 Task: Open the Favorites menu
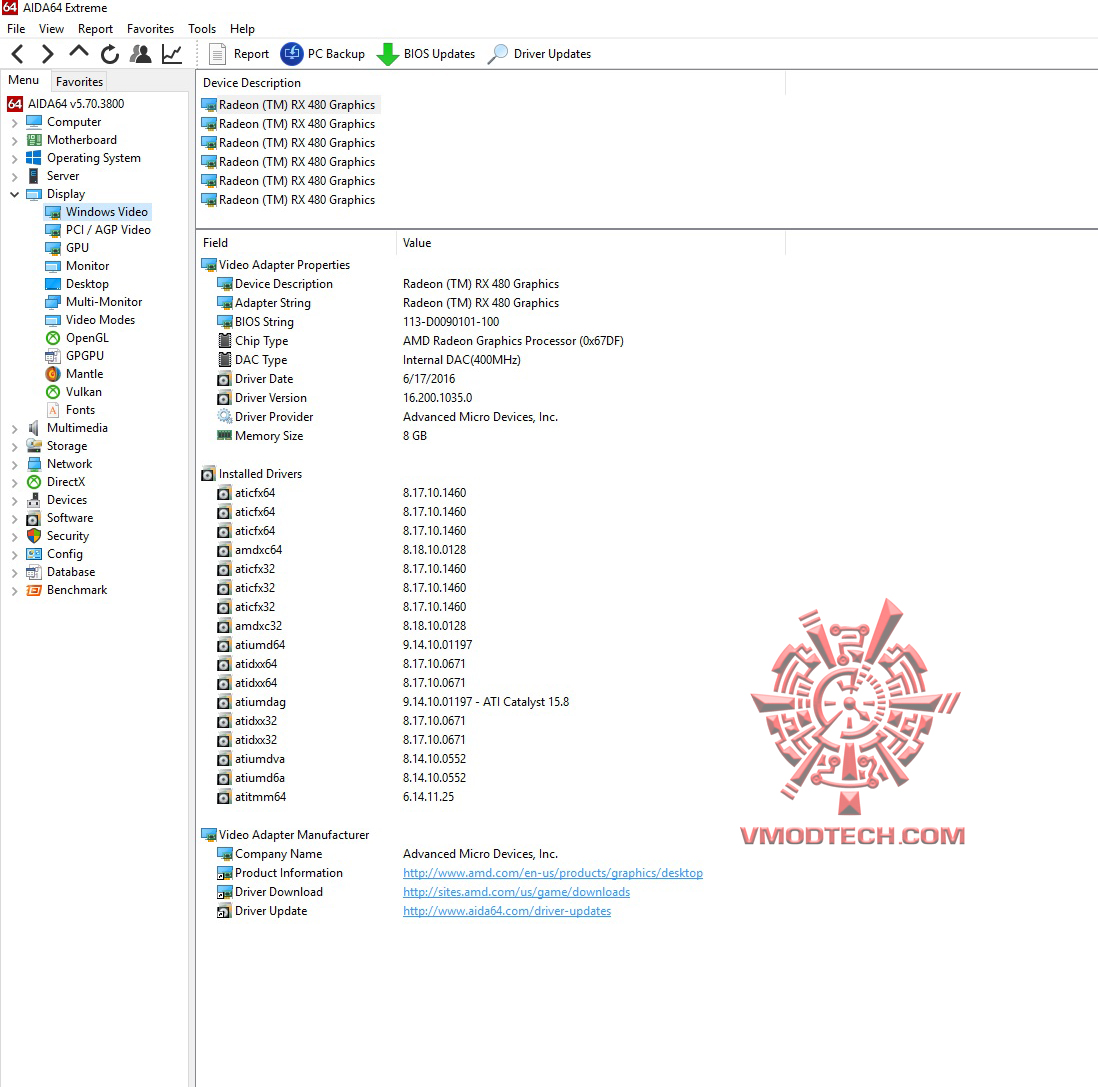[x=151, y=29]
